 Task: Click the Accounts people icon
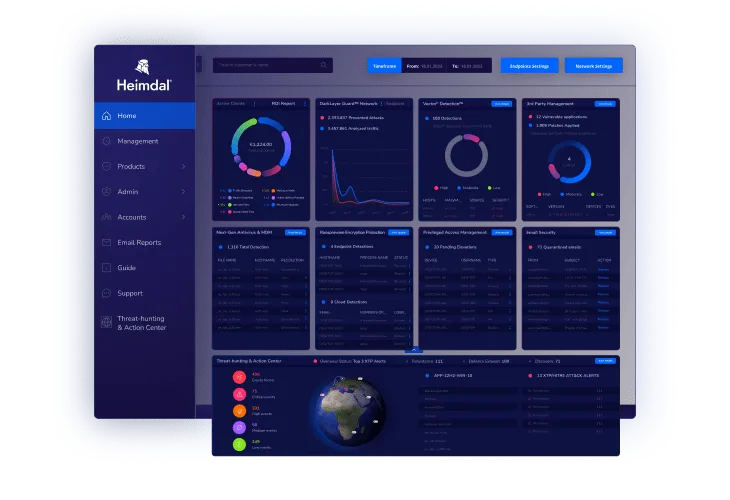(107, 217)
